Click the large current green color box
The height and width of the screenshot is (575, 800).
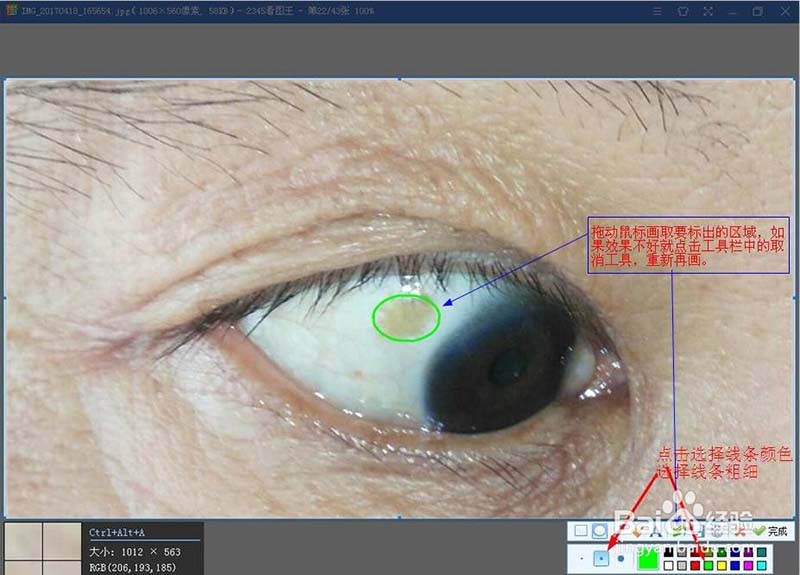pyautogui.click(x=648, y=560)
